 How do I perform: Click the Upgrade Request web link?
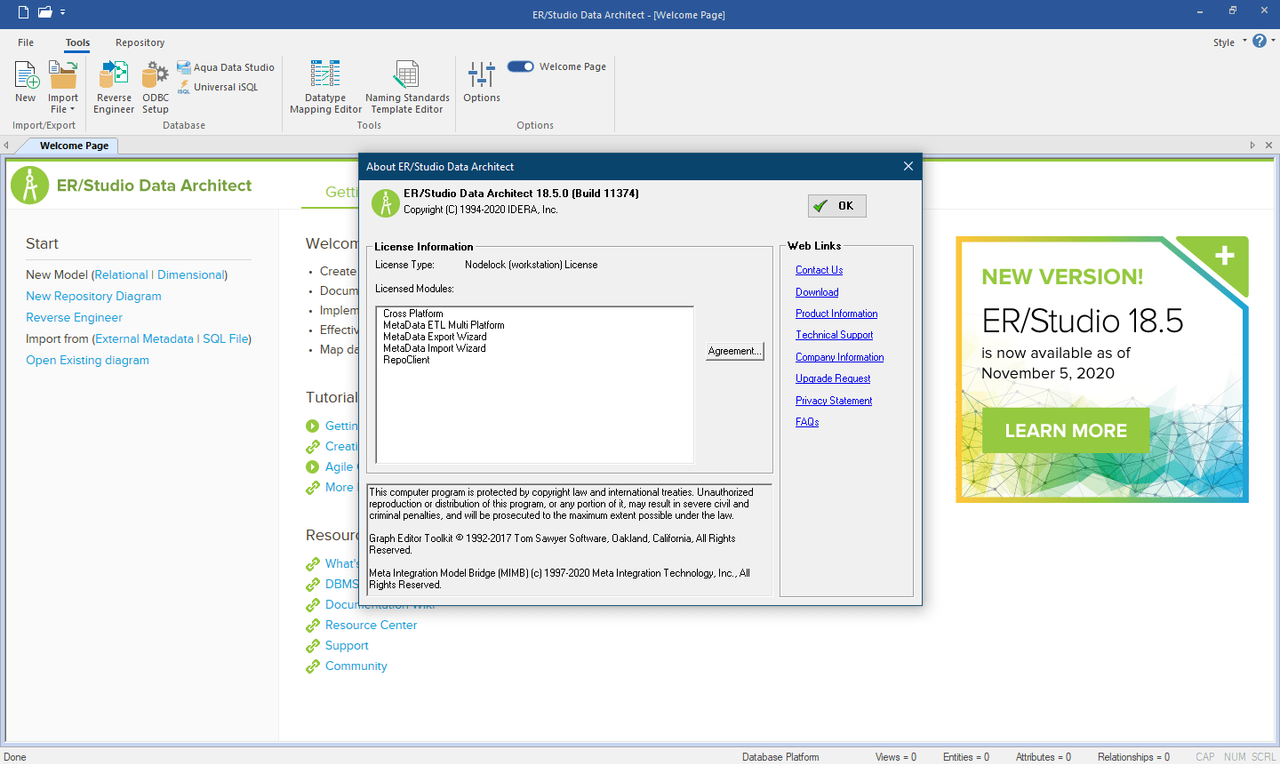pos(833,379)
